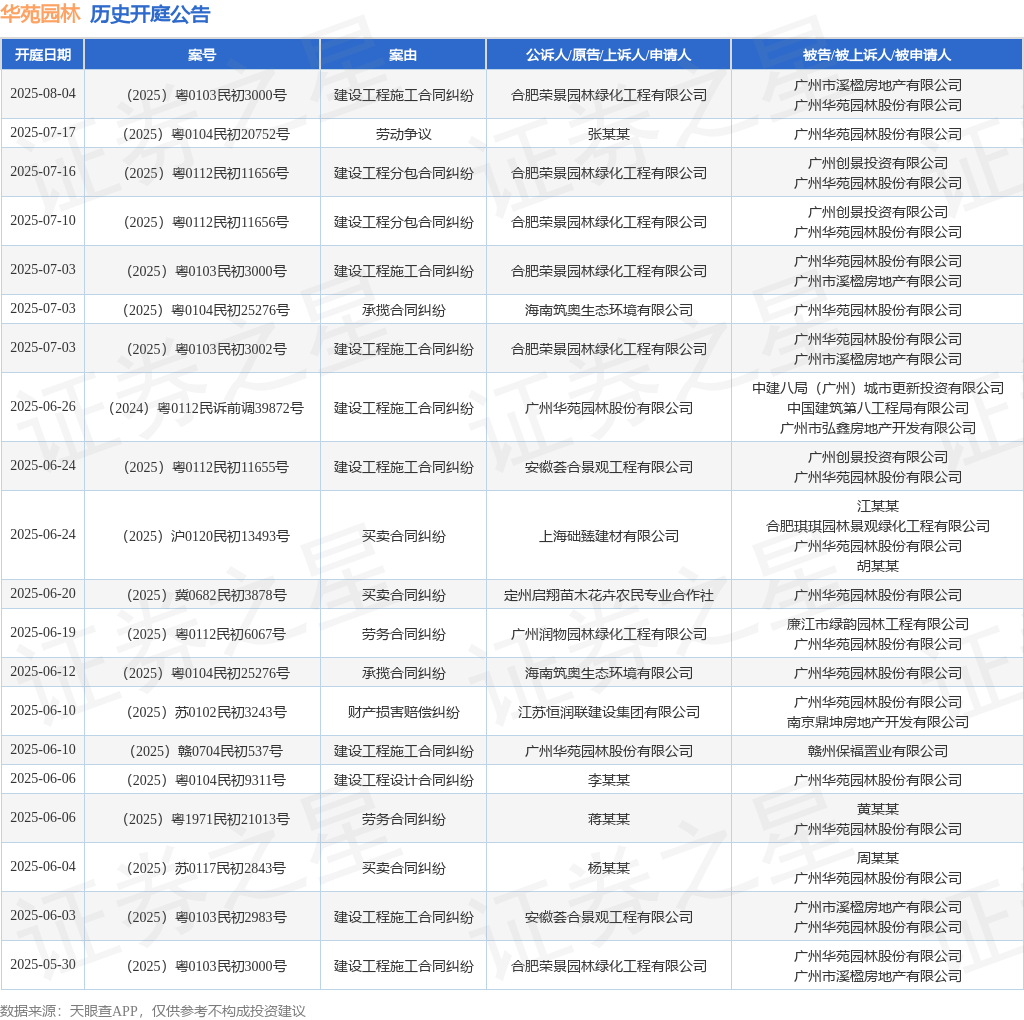The height and width of the screenshot is (1020, 1024).
Task: Select defendant 江某某
Action: [878, 506]
